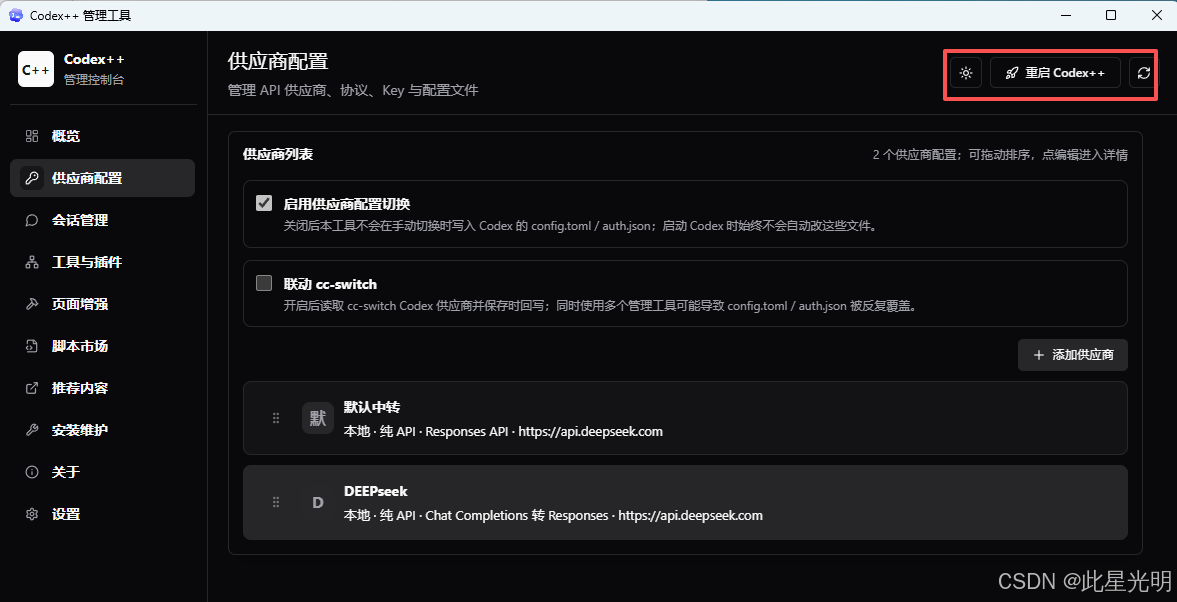Maximize the Codex++ 管理工具 window
The height and width of the screenshot is (602, 1177).
pos(1111,15)
